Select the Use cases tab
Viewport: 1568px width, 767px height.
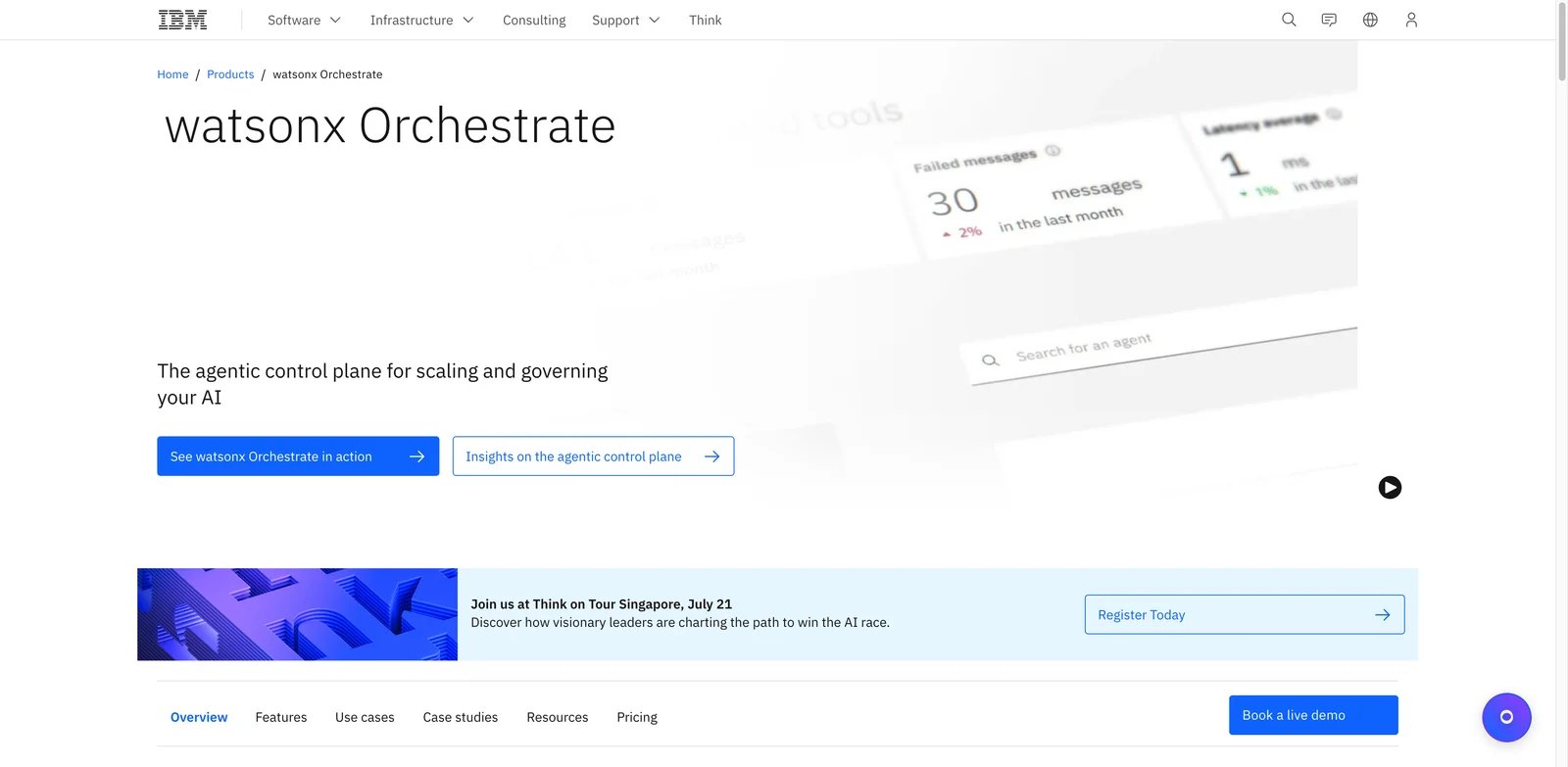tap(365, 717)
